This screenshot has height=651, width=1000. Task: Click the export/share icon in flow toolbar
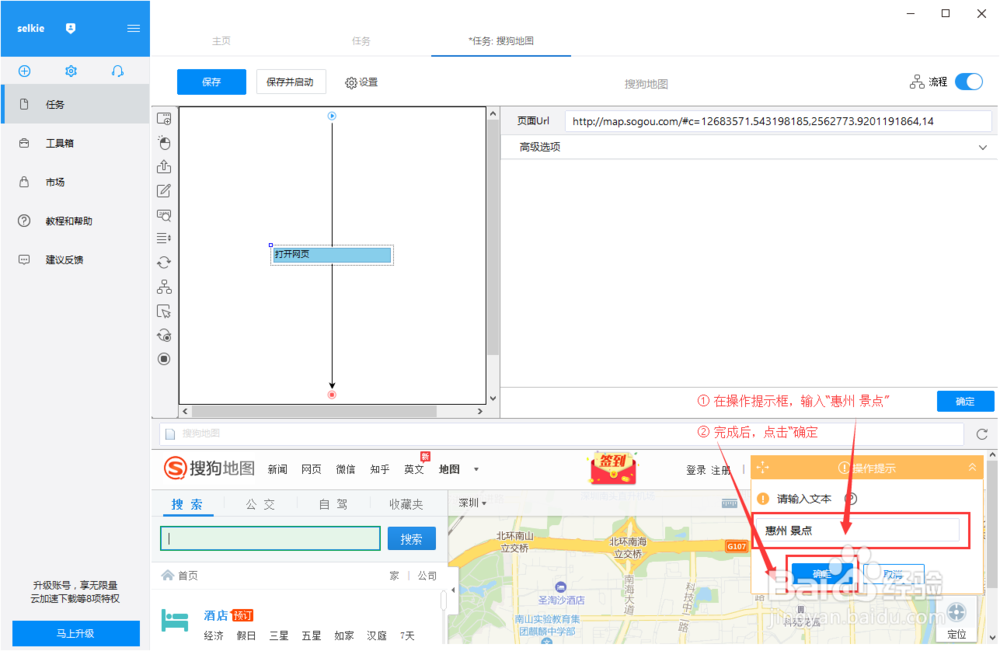click(164, 166)
